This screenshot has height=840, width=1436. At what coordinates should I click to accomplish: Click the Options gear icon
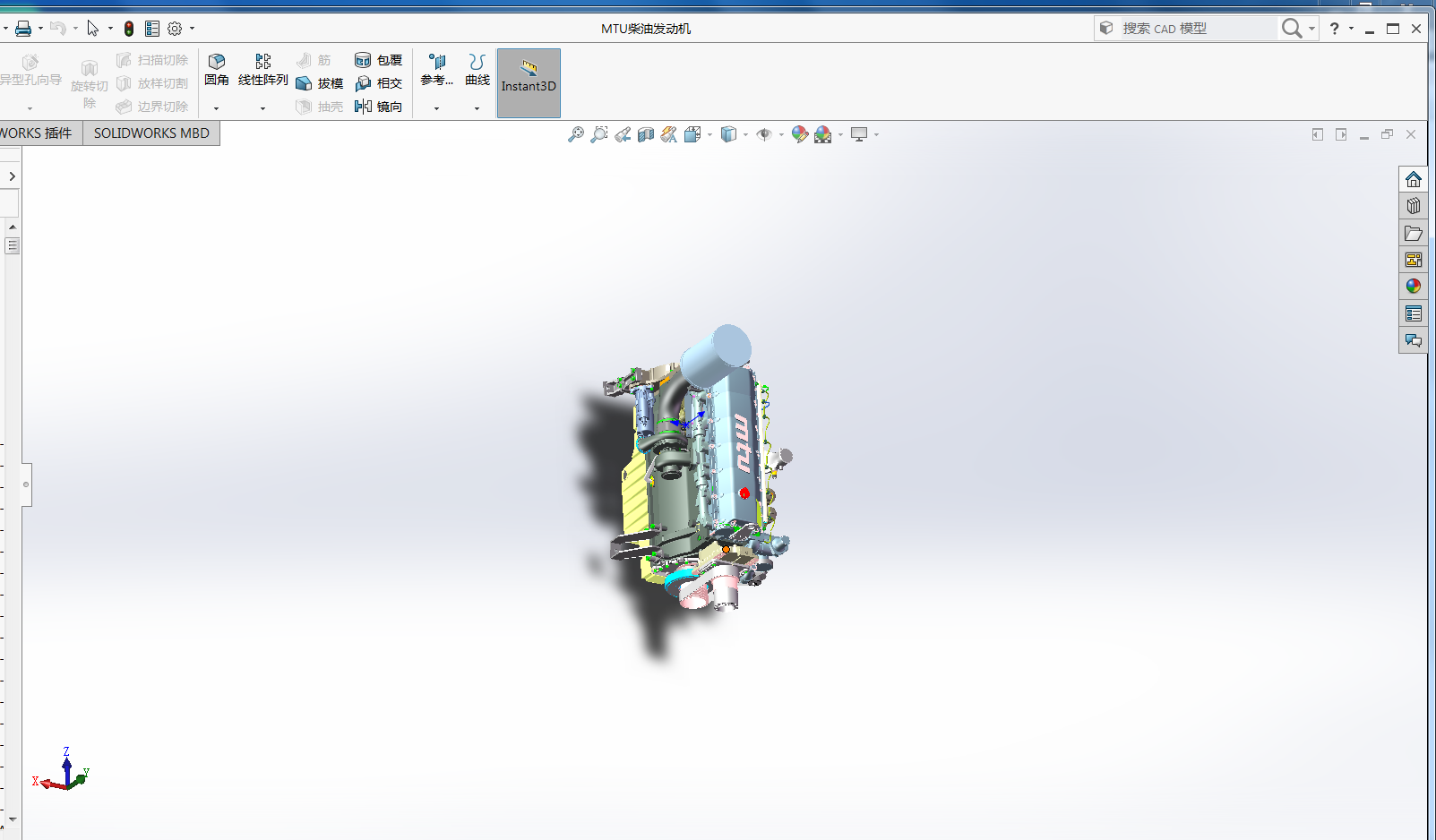(174, 28)
